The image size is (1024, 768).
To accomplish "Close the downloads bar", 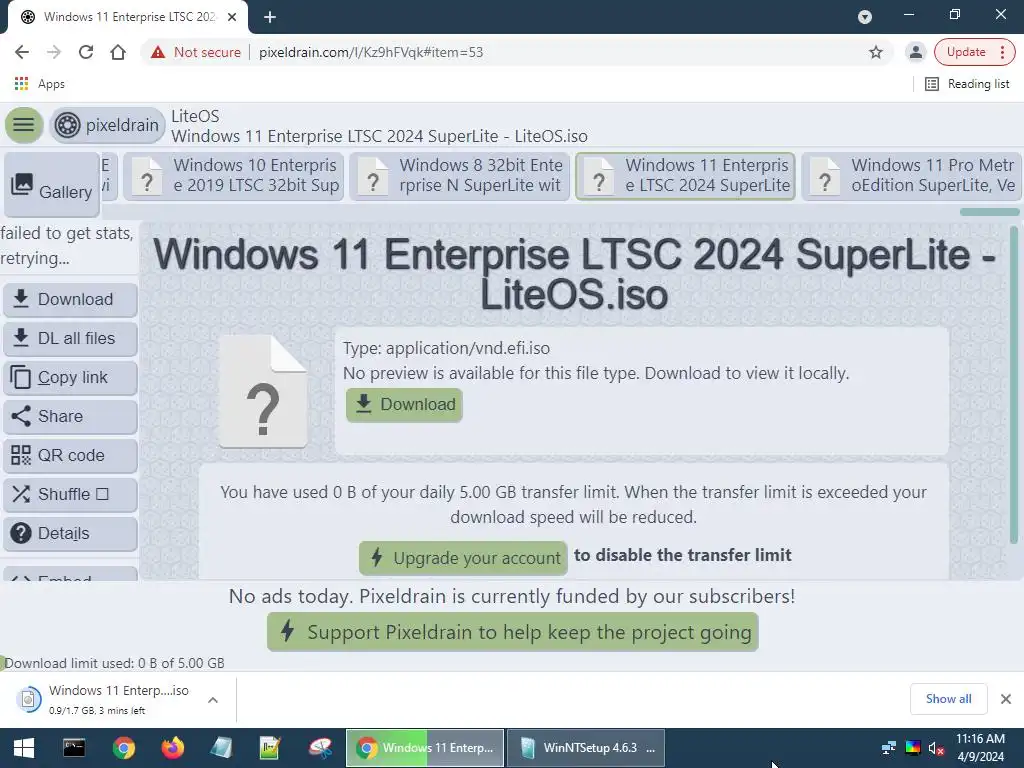I will coord(1006,699).
